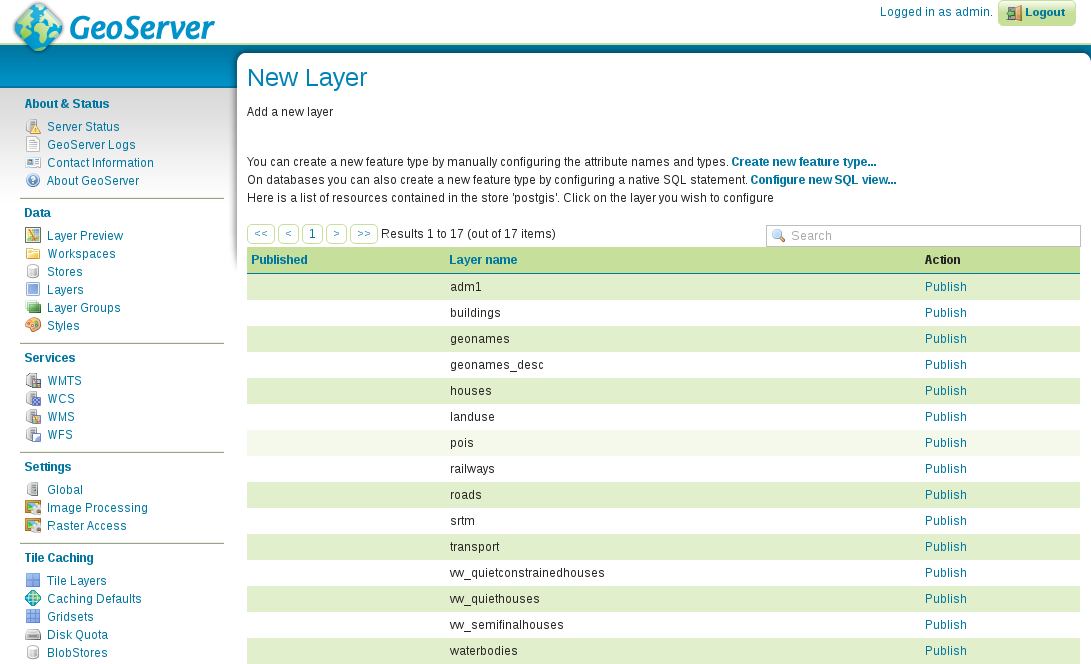
Task: Publish the houses layer
Action: pos(946,391)
